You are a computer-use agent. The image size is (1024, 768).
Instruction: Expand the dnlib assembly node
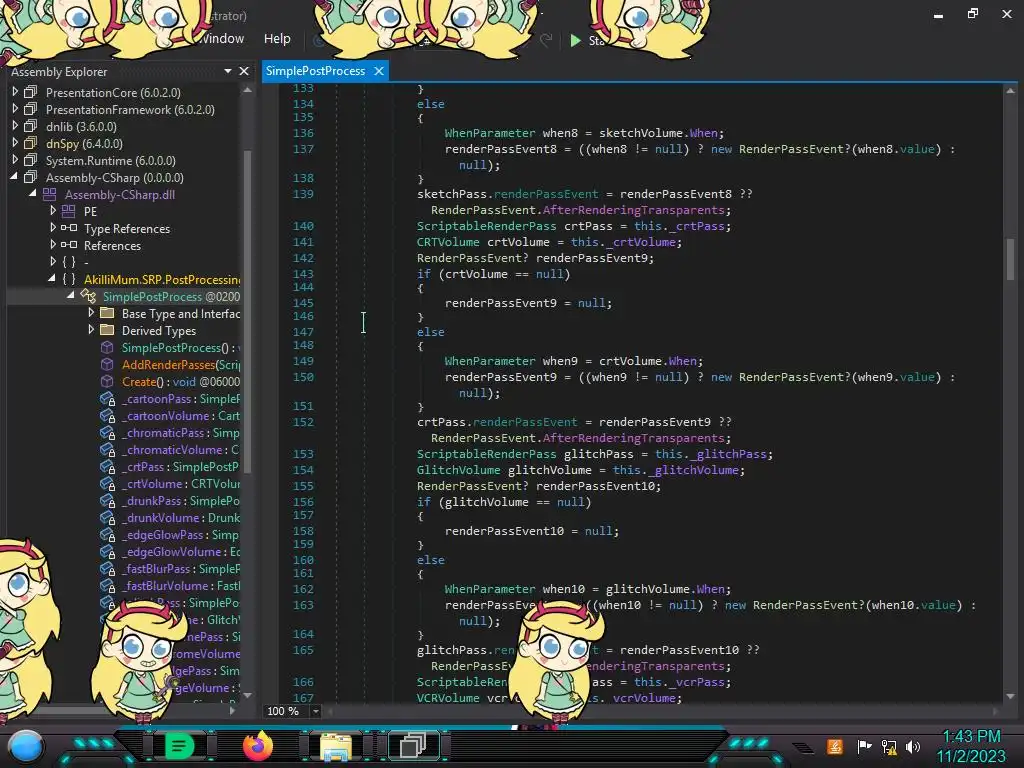pos(15,126)
